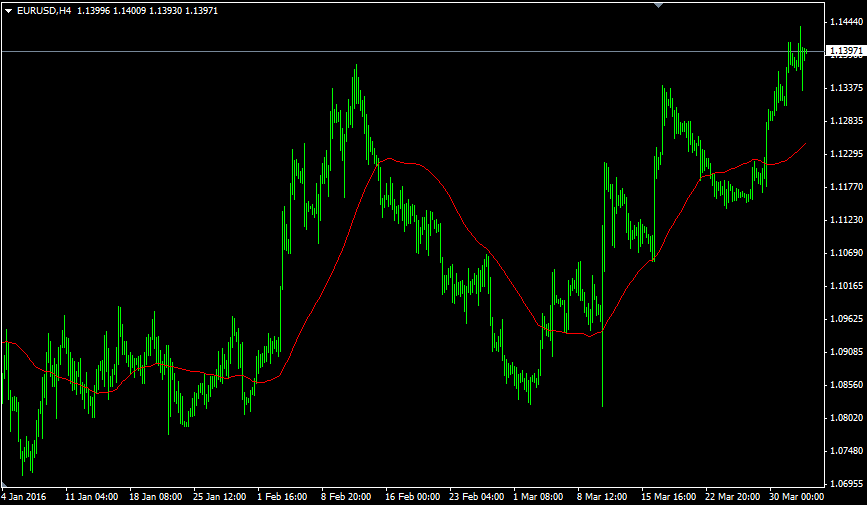Viewport: 867px width, 505px height.
Task: Click the OHLC values text after EURUSD,H4
Action: (148, 11)
